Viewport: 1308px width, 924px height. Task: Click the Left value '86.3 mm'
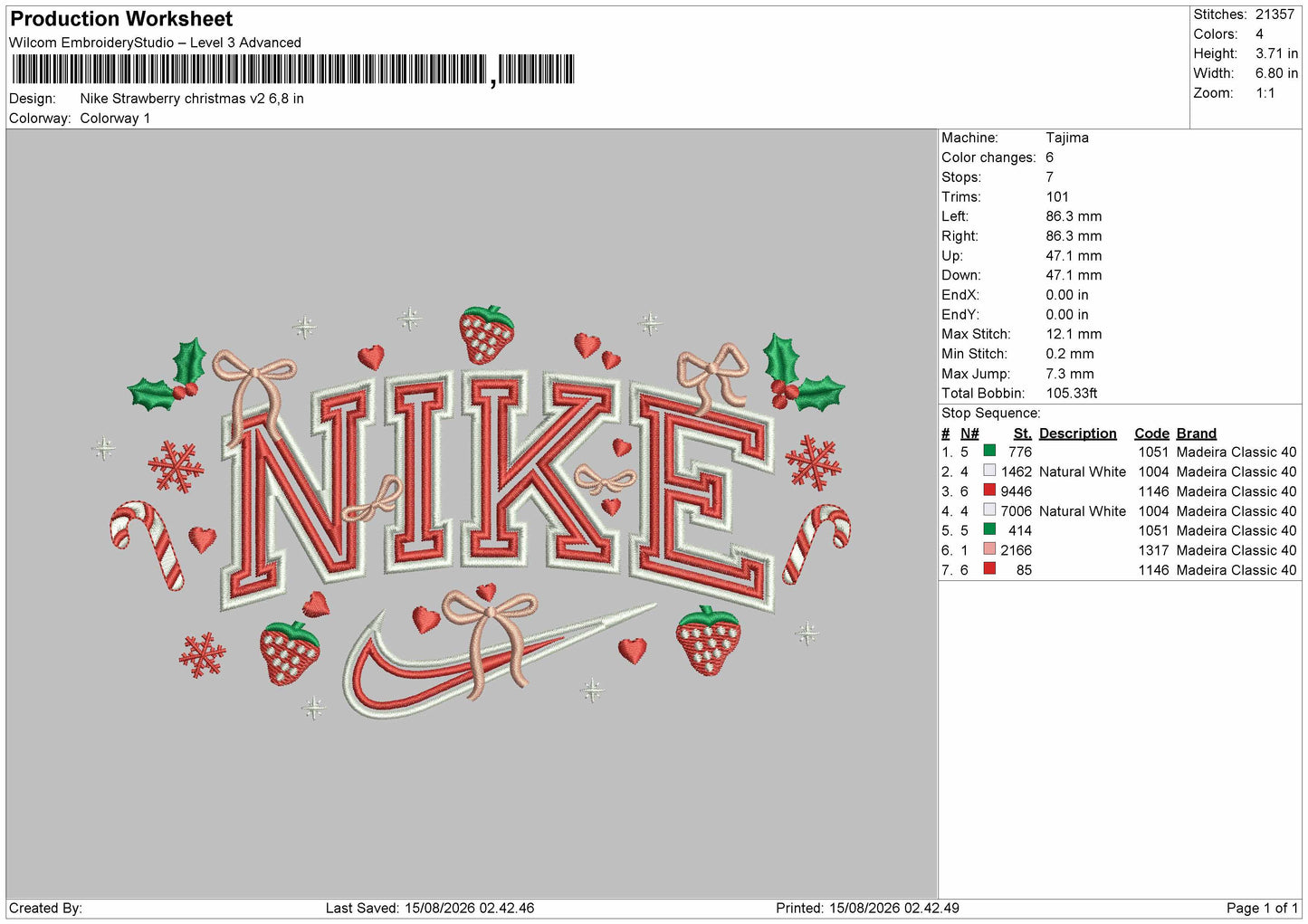(1074, 216)
